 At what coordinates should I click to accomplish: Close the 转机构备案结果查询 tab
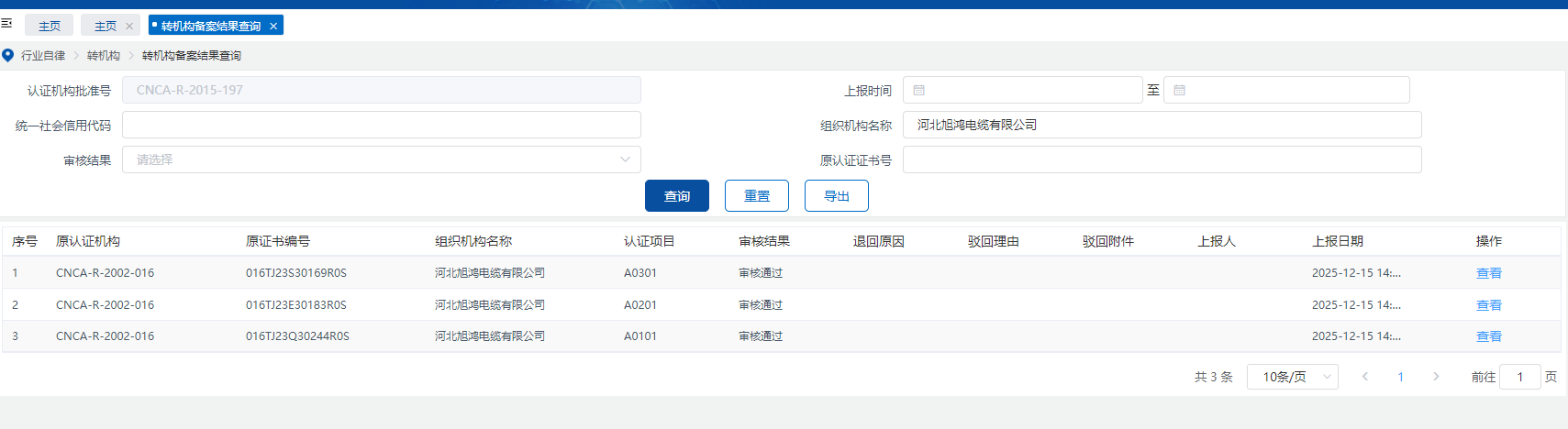click(273, 27)
